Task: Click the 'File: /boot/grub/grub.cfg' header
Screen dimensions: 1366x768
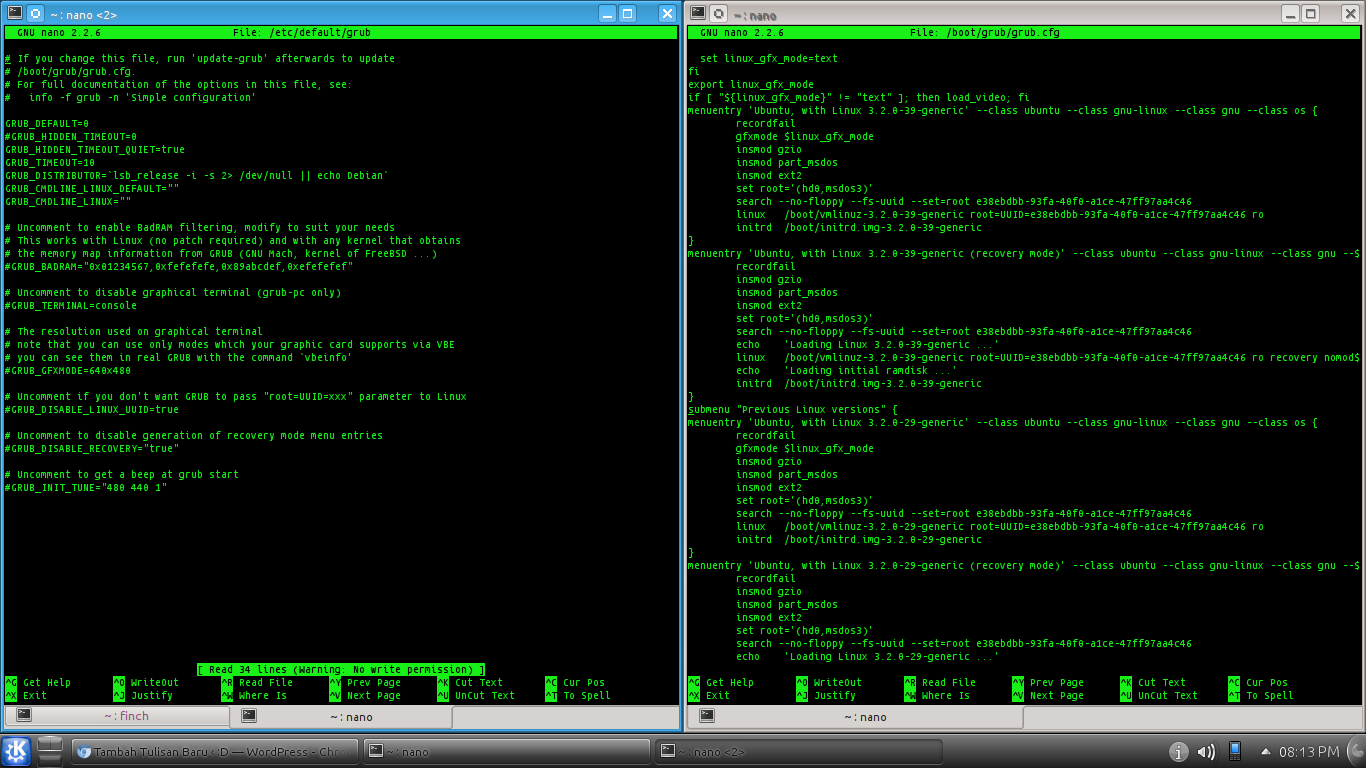Action: (x=985, y=32)
